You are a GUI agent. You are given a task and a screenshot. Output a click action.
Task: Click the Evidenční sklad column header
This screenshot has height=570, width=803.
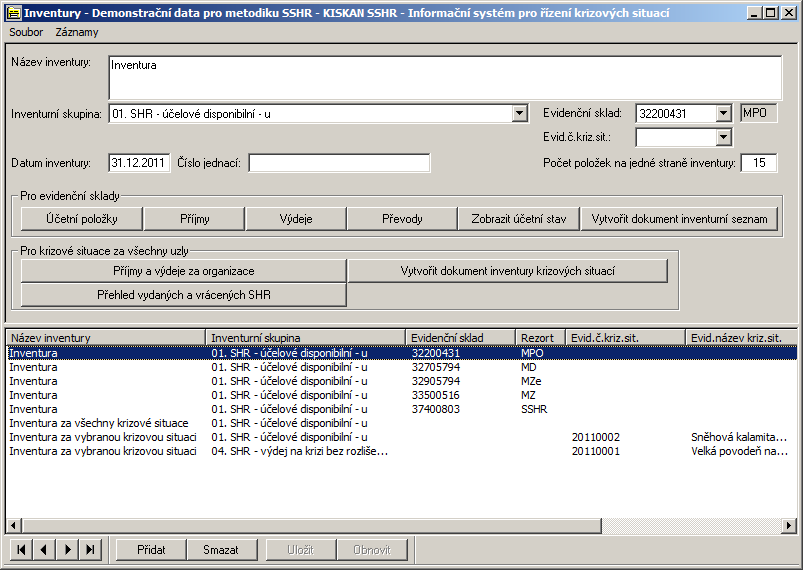point(460,337)
